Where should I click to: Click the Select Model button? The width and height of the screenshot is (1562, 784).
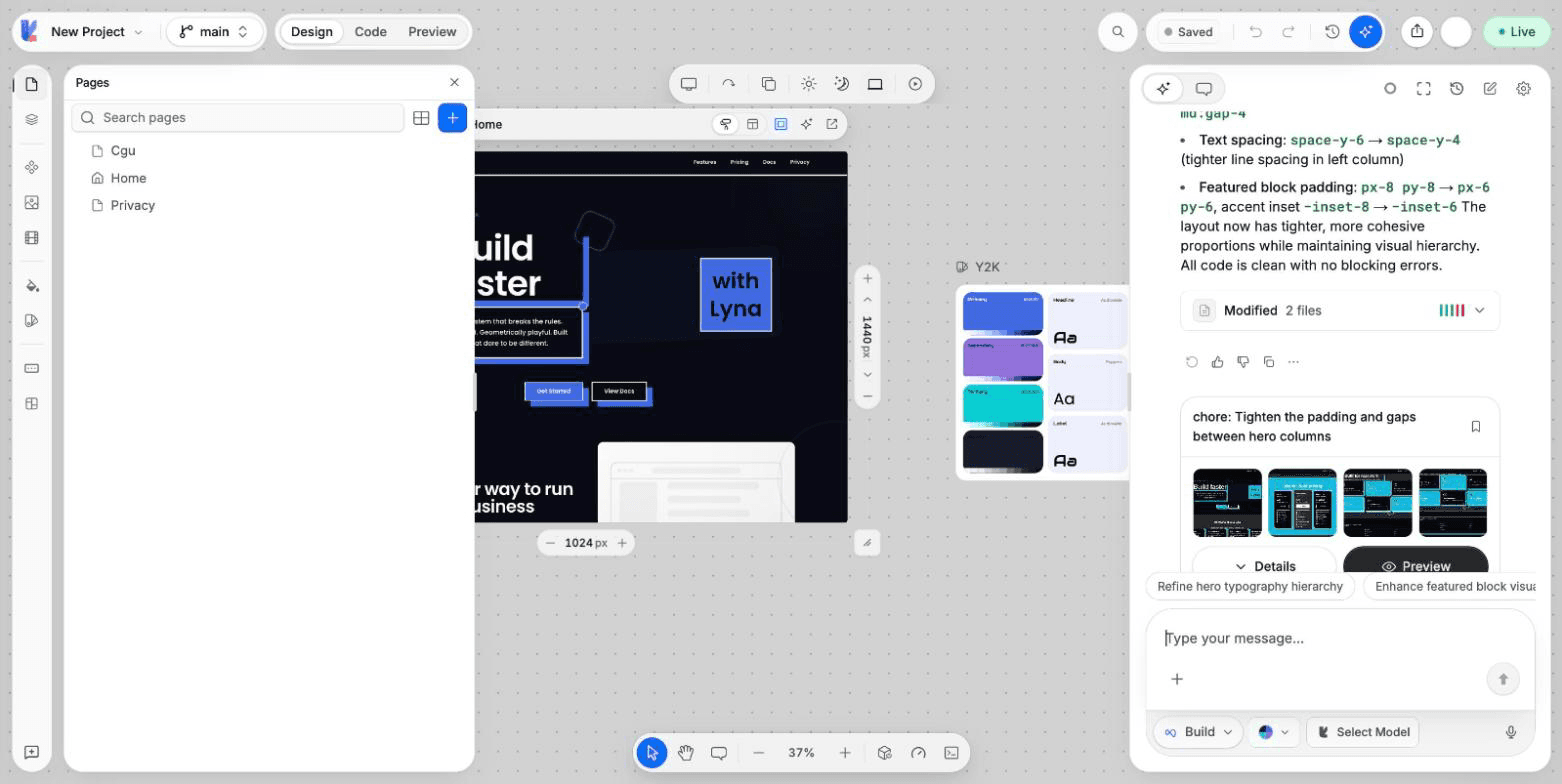pos(1364,732)
